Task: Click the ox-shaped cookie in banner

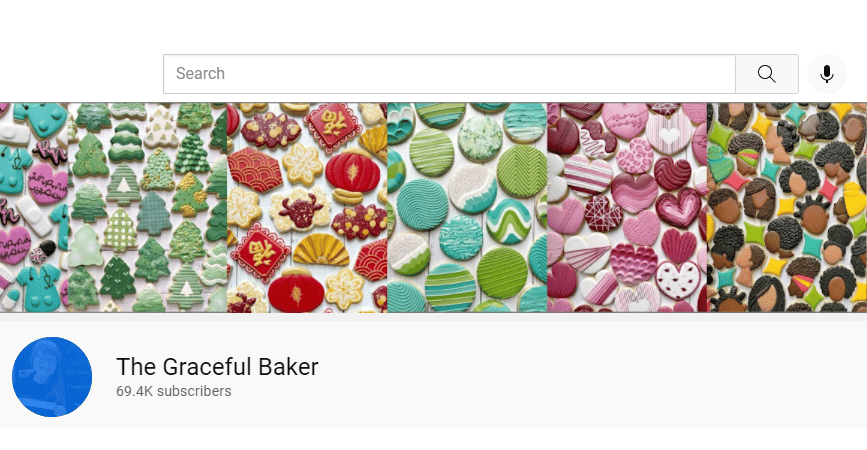Action: click(x=301, y=211)
